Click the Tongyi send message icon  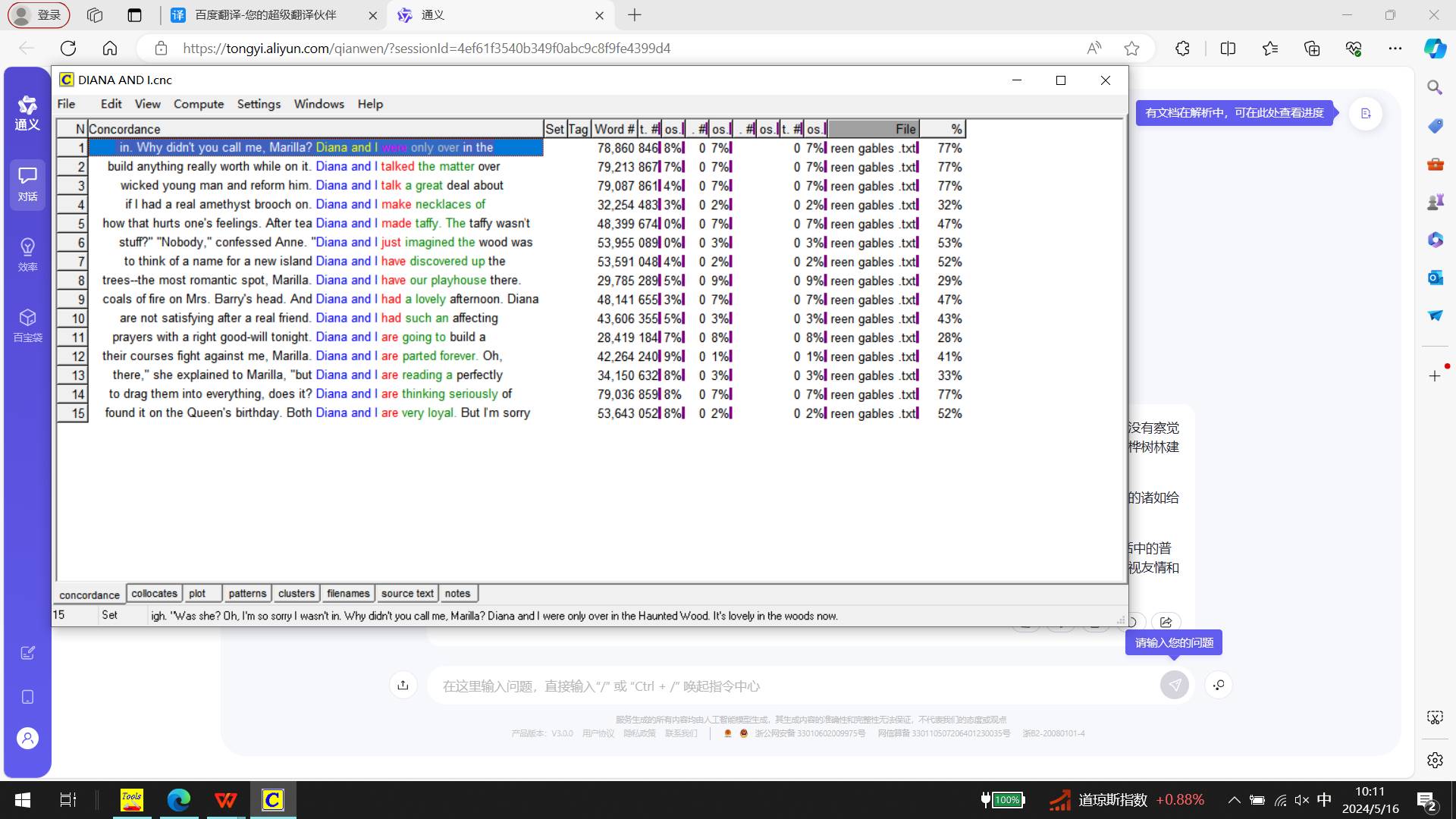[x=1174, y=686]
